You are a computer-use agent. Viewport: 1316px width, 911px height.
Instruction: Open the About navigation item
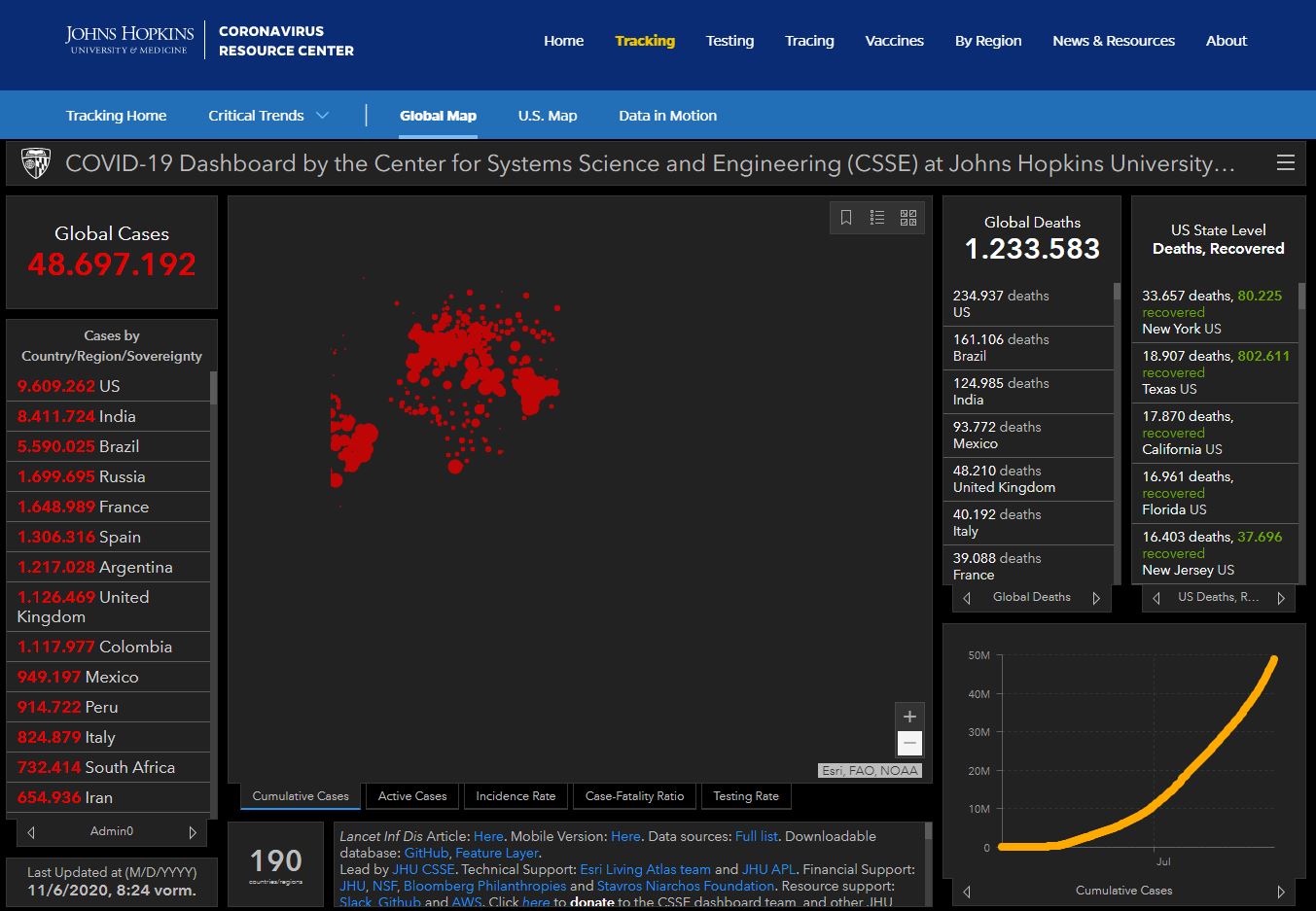pyautogui.click(x=1226, y=41)
